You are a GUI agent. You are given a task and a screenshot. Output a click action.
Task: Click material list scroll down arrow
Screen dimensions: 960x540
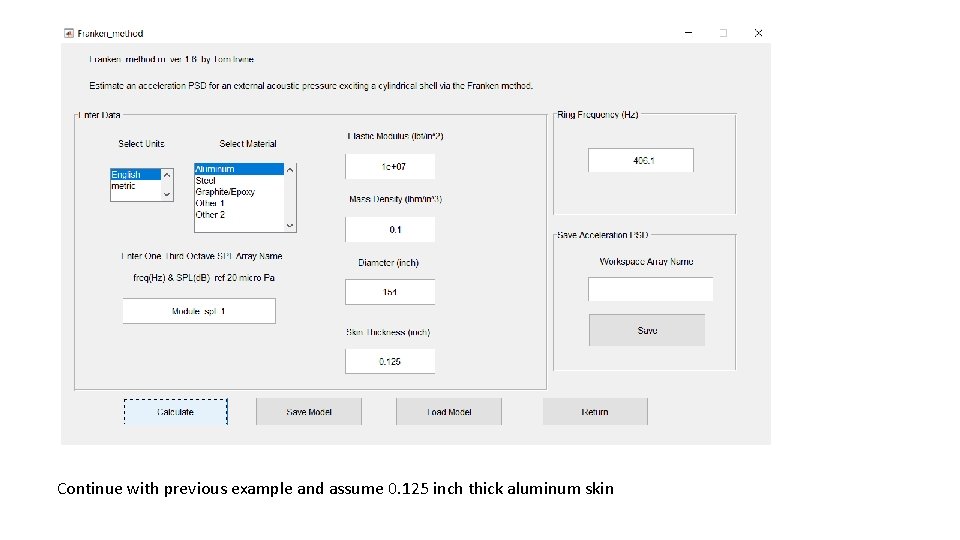tap(290, 226)
